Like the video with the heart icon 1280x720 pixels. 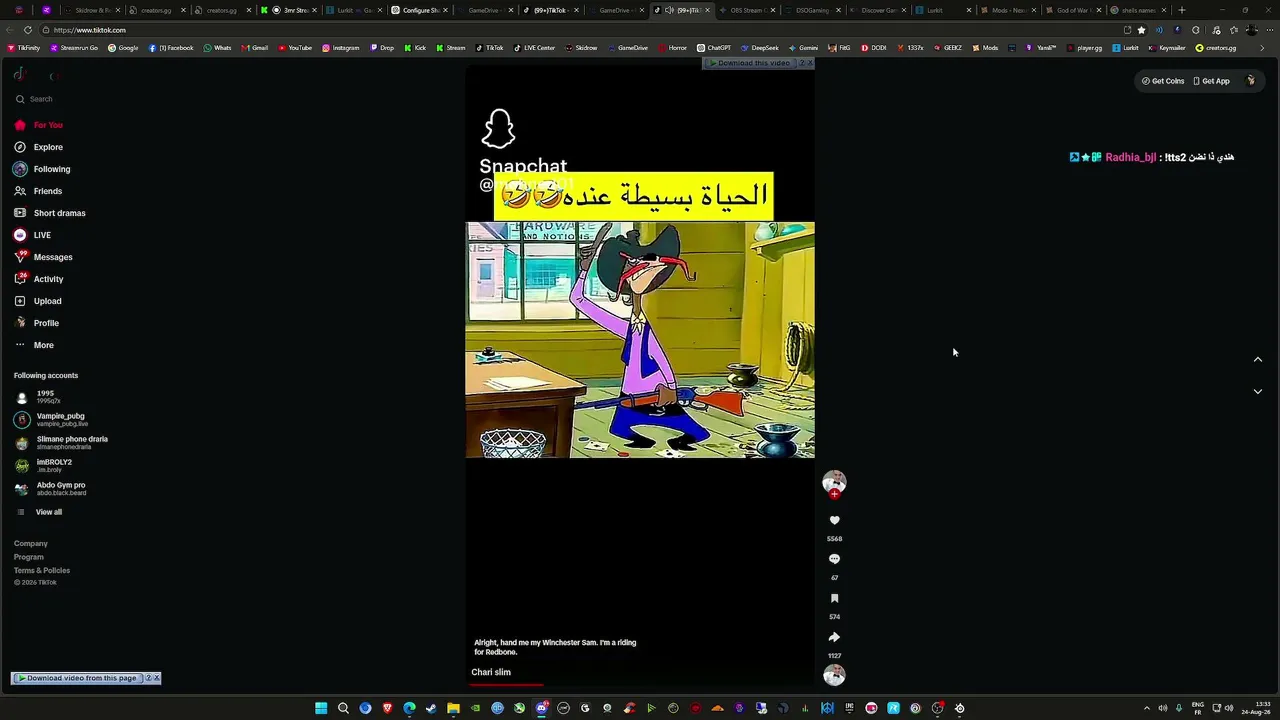[x=834, y=520]
